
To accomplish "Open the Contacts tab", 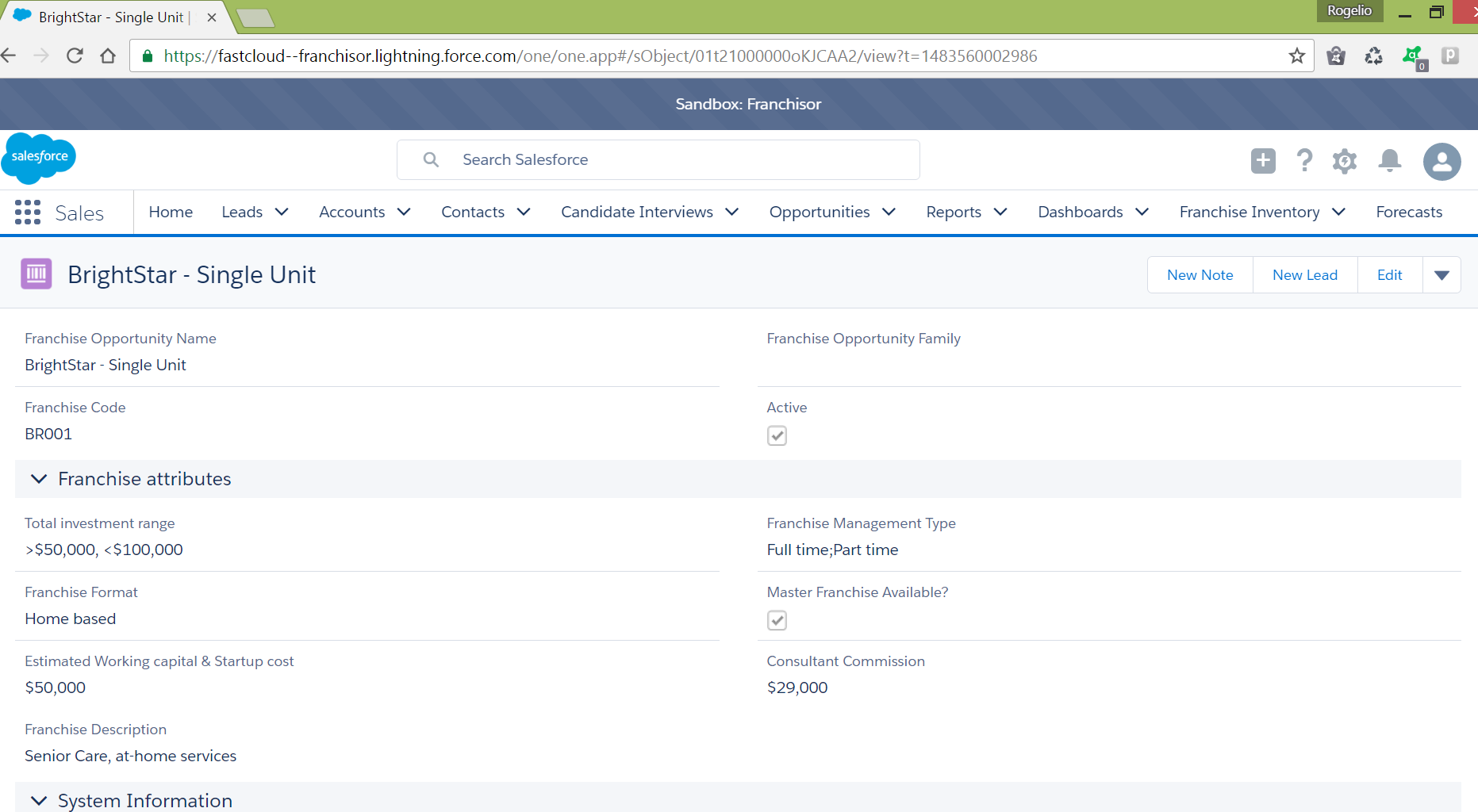I will click(473, 212).
